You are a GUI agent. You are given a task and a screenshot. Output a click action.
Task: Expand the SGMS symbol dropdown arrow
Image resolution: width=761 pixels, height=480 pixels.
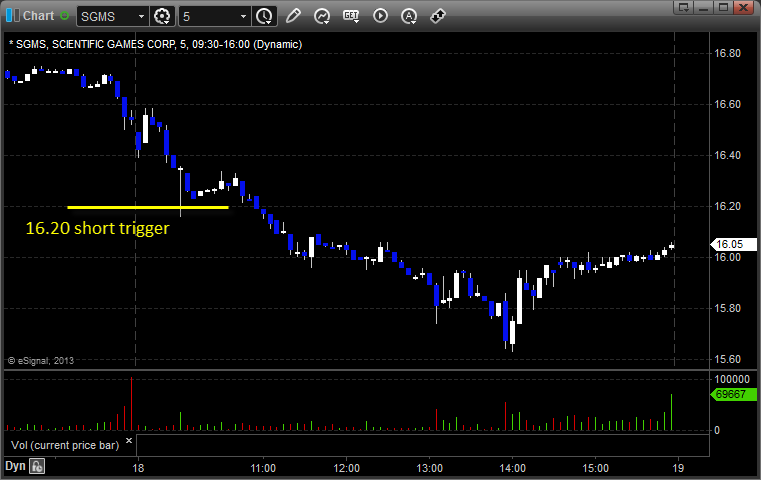point(141,17)
